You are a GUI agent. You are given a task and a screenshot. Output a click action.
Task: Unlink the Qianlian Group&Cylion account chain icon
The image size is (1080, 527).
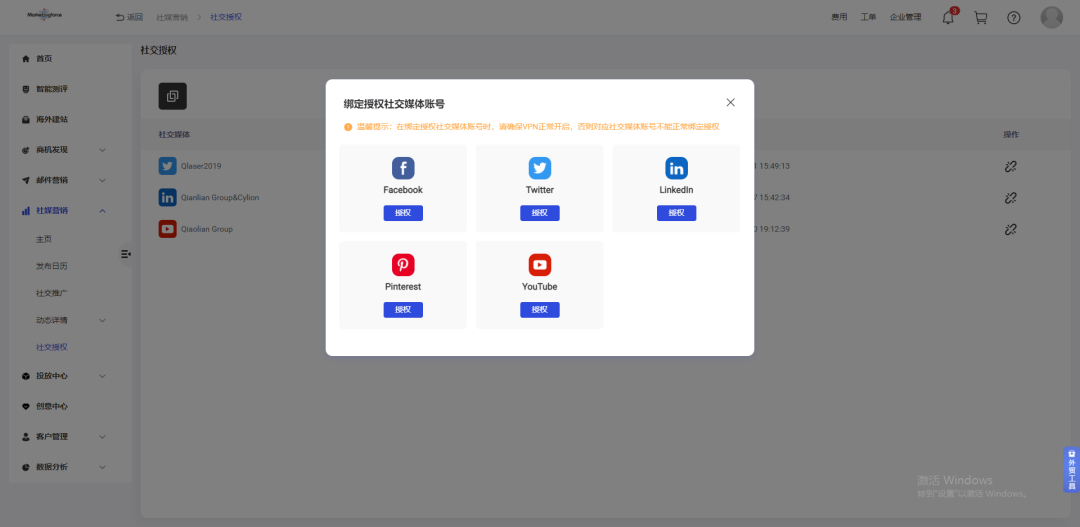[x=1010, y=198]
